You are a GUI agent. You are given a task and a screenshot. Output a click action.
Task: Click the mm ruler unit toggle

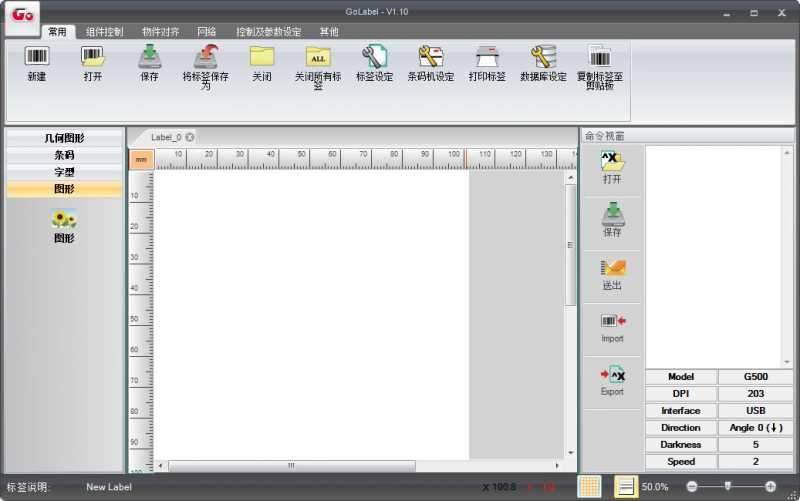[141, 159]
